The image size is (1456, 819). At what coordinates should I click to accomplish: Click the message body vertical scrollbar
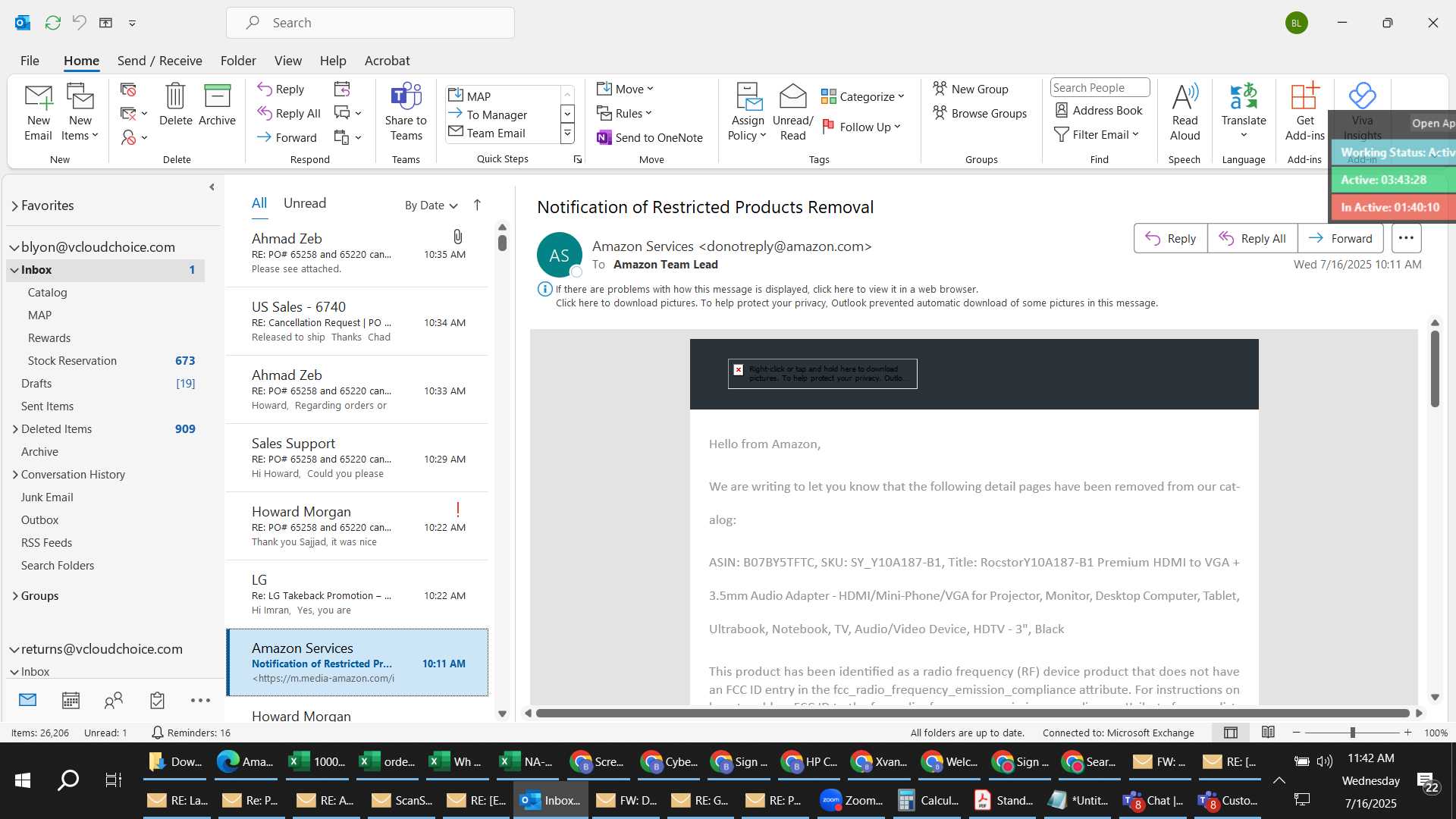coord(1435,369)
